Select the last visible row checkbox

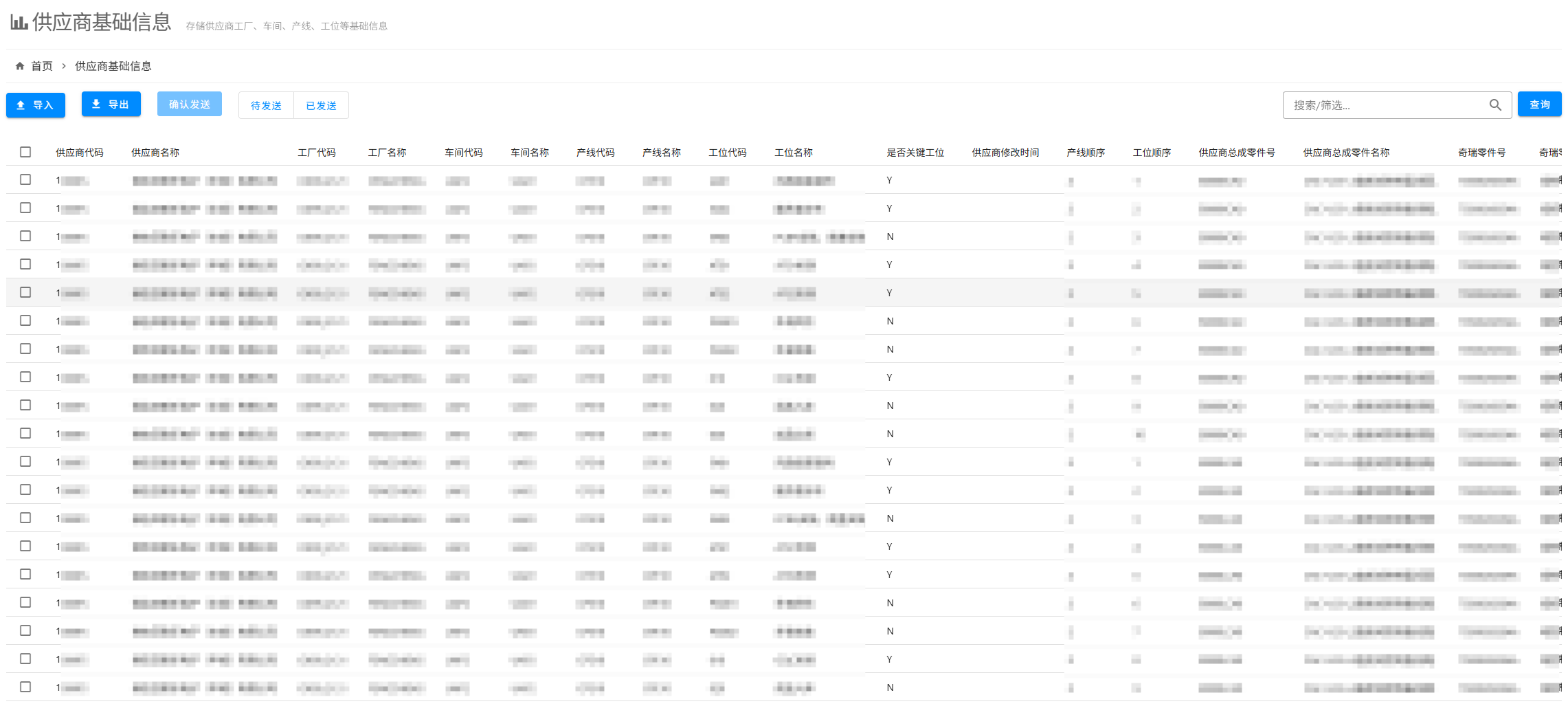pyautogui.click(x=25, y=687)
